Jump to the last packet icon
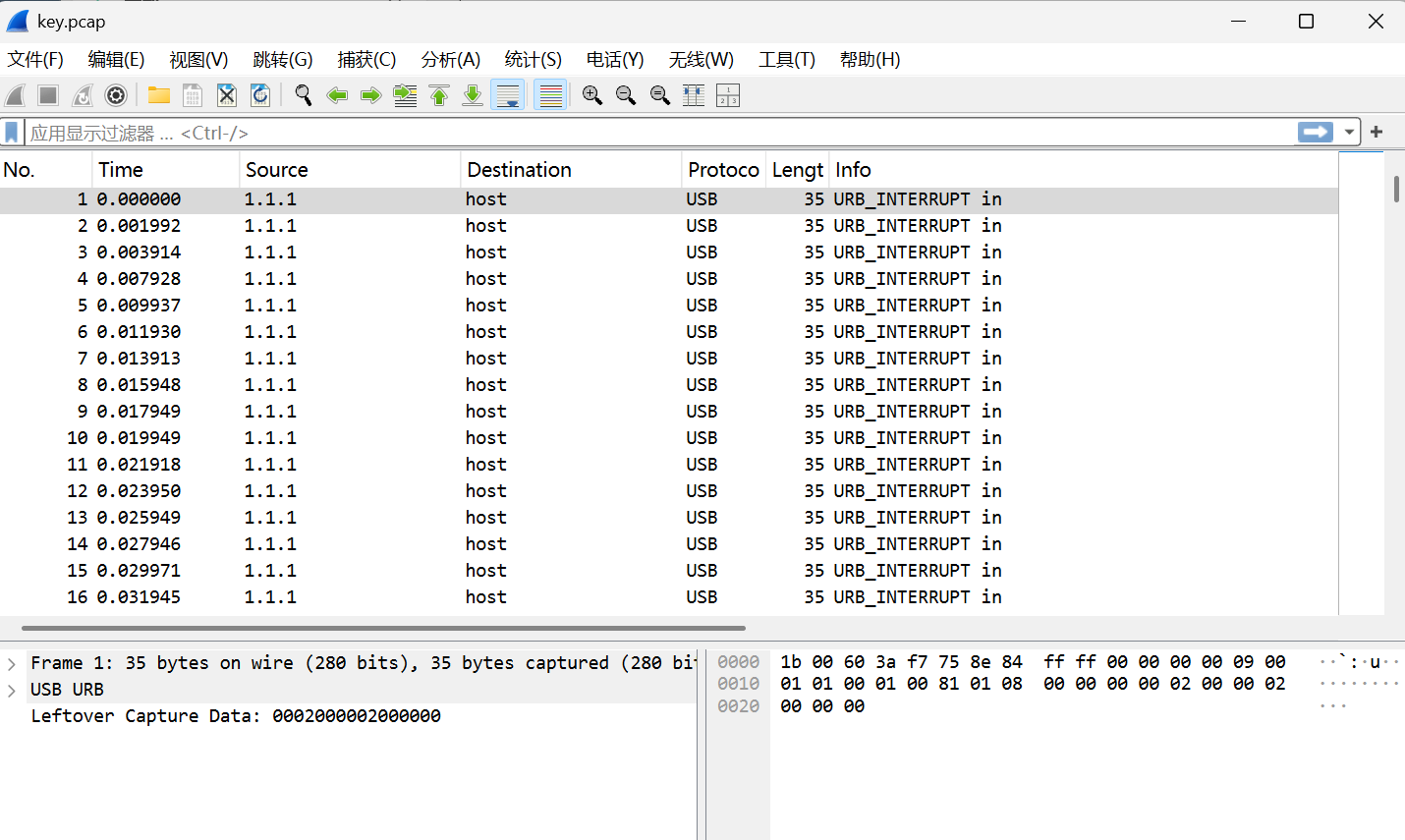The width and height of the screenshot is (1405, 840). pos(473,95)
